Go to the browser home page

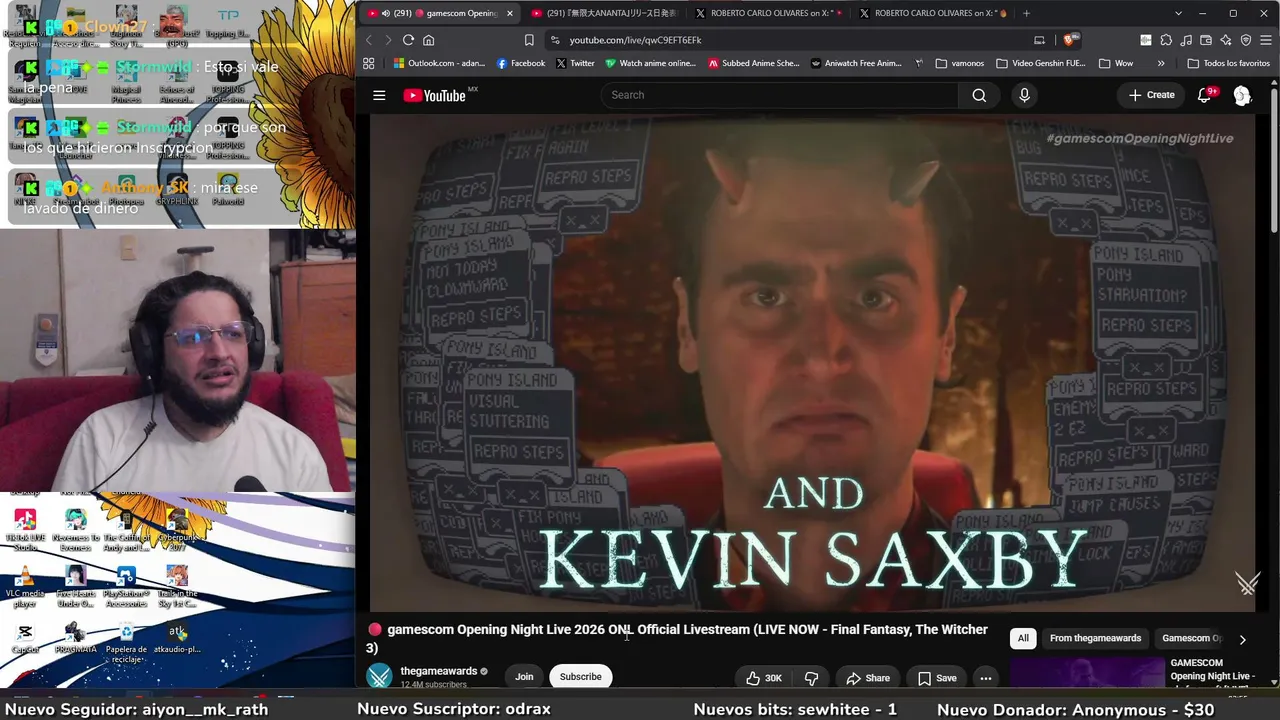429,40
